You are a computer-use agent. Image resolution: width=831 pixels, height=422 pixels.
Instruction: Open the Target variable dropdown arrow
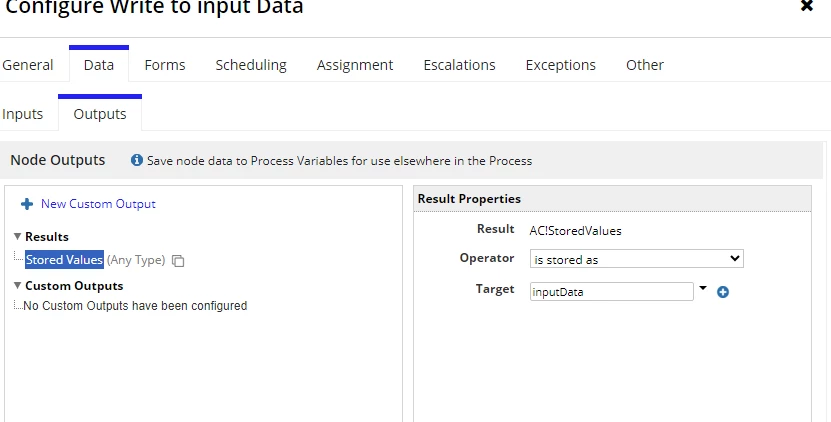(703, 288)
